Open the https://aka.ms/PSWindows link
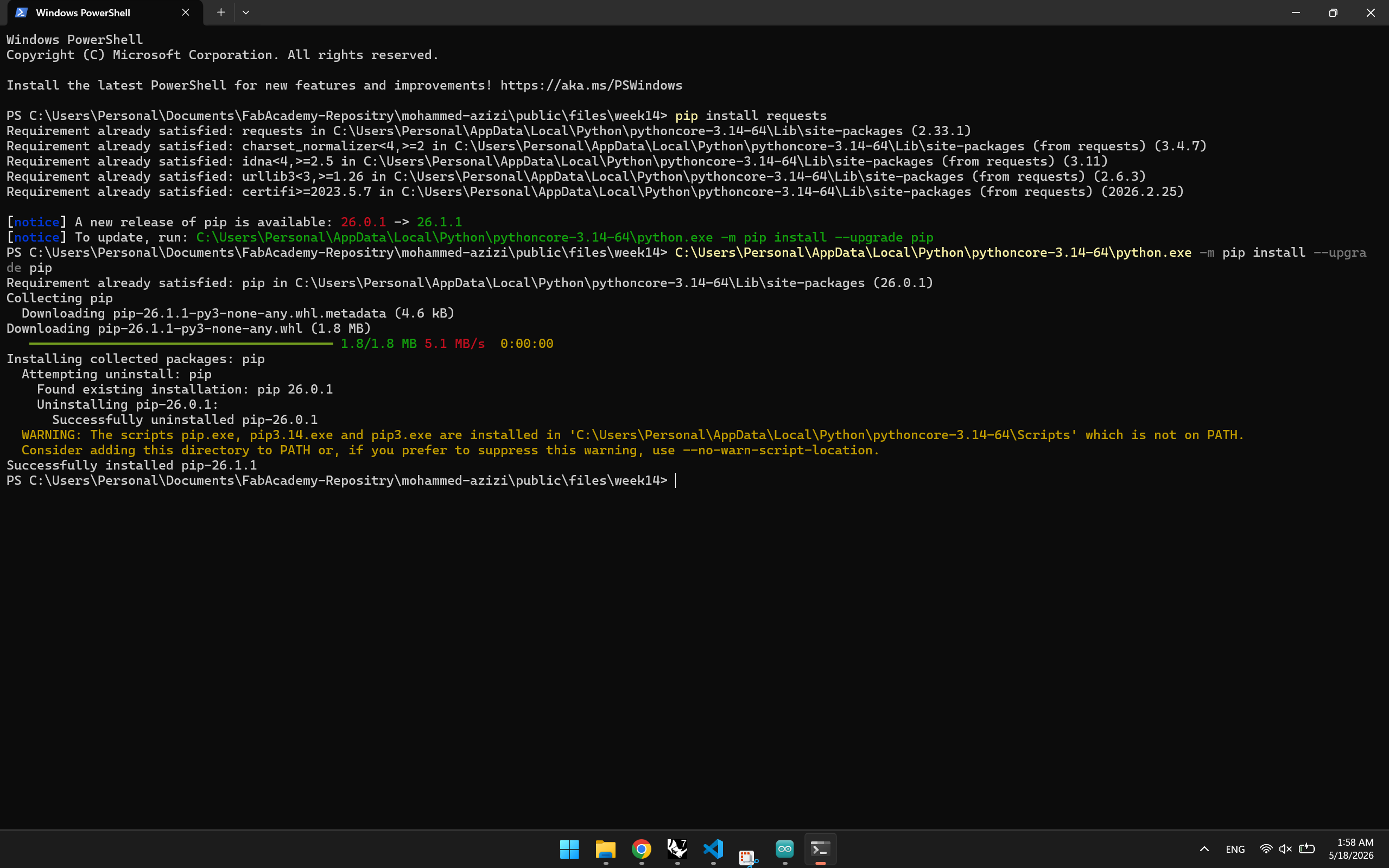Image resolution: width=1389 pixels, height=868 pixels. click(591, 86)
